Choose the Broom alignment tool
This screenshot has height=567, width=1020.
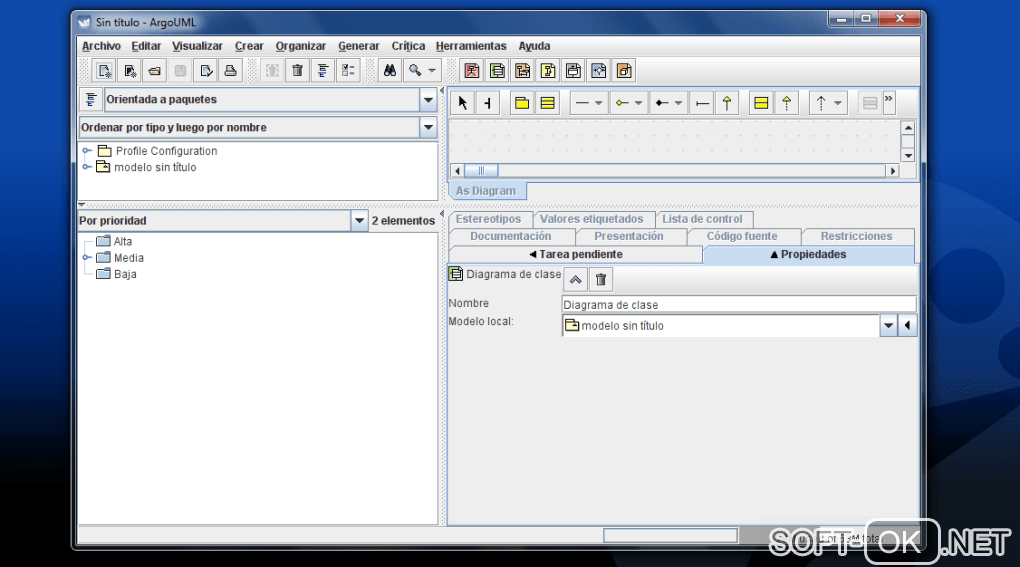click(x=488, y=103)
